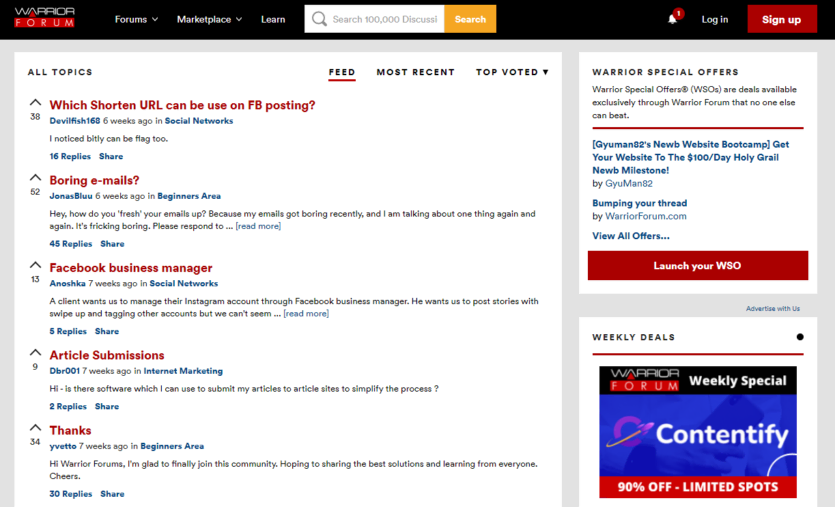835x507 pixels.
Task: Share the 'Boring e-mails?' thread
Action: click(112, 243)
